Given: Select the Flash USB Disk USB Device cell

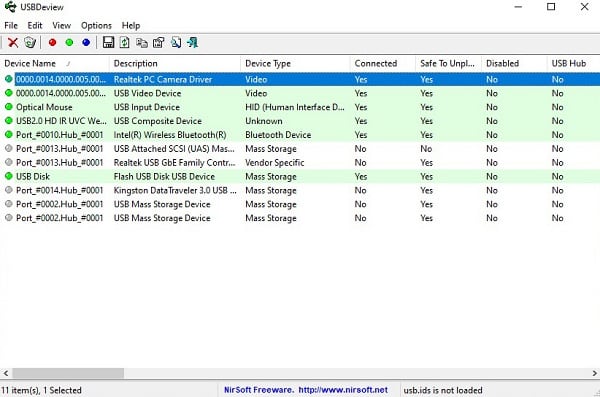Looking at the screenshot, I should tap(164, 176).
